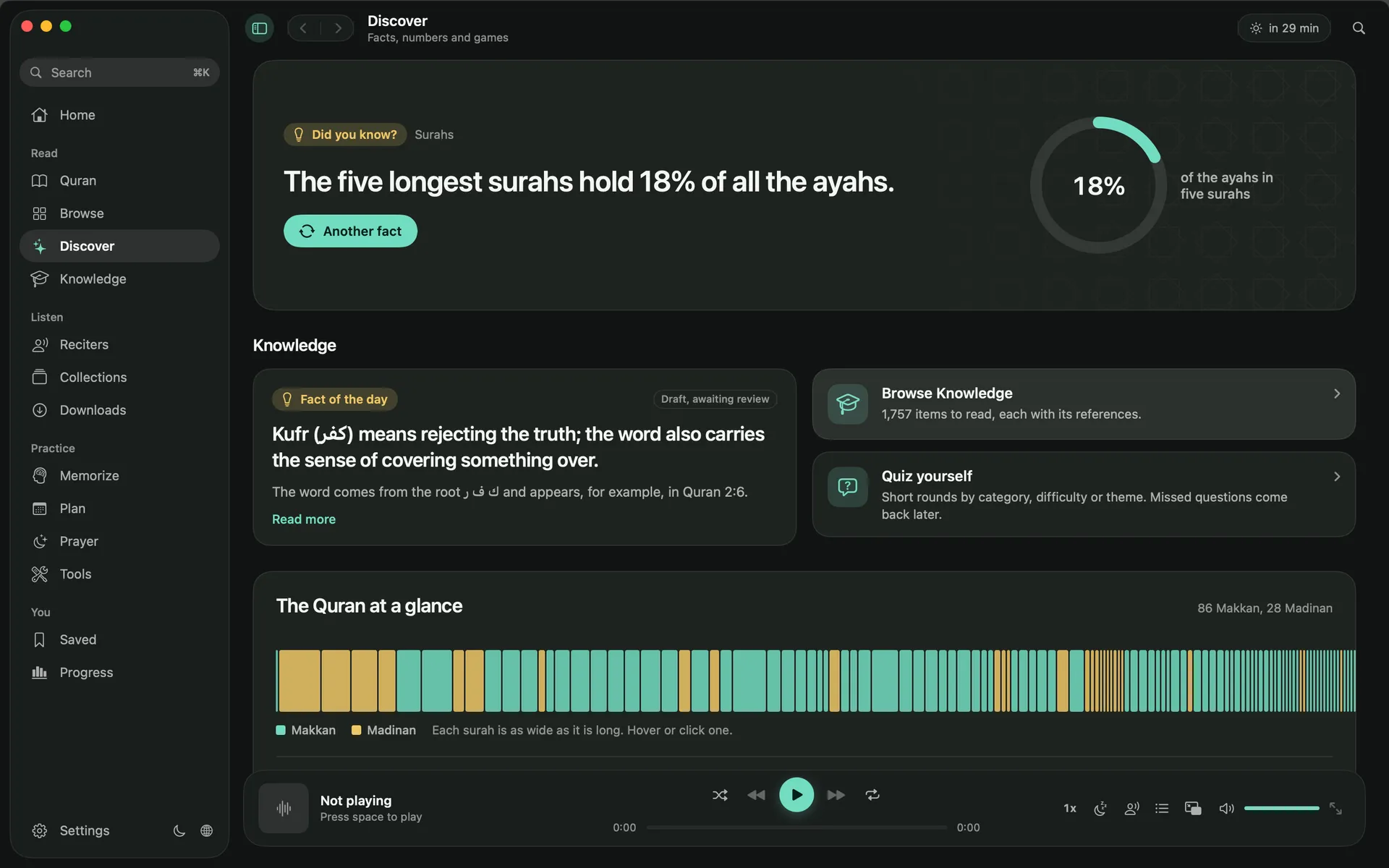Open the Quiz yourself card

pyautogui.click(x=1084, y=495)
